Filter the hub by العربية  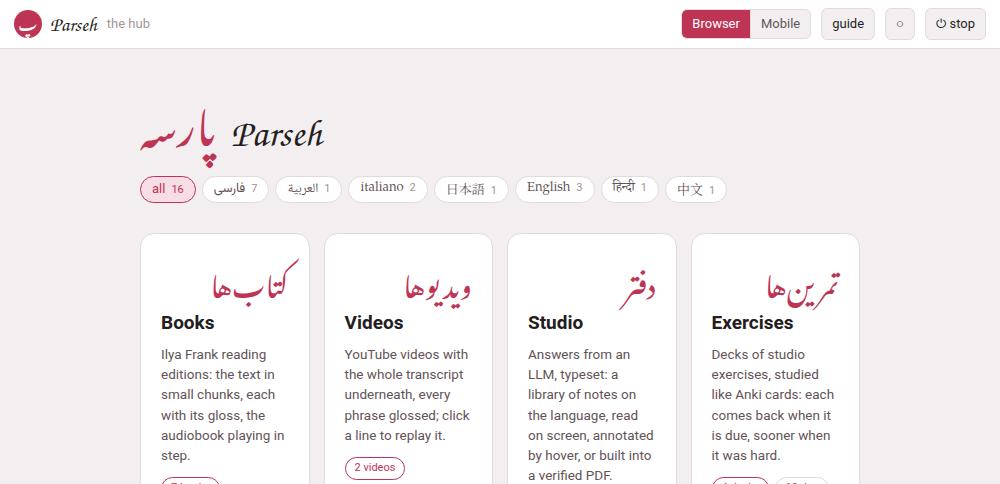coord(309,189)
